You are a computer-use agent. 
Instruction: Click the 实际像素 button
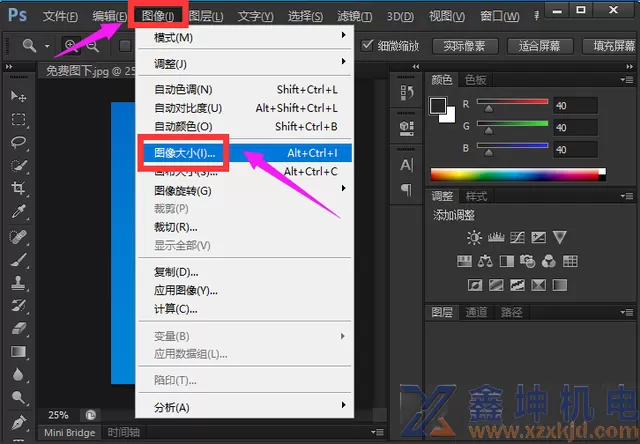pyautogui.click(x=465, y=46)
